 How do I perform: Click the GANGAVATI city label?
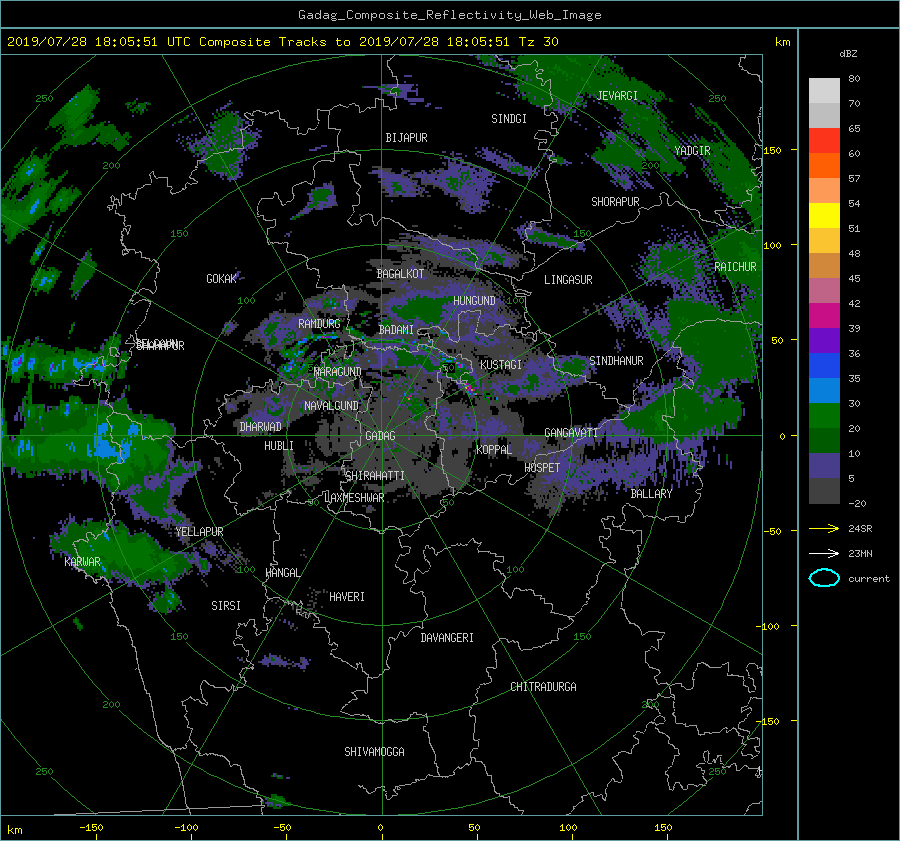[571, 432]
